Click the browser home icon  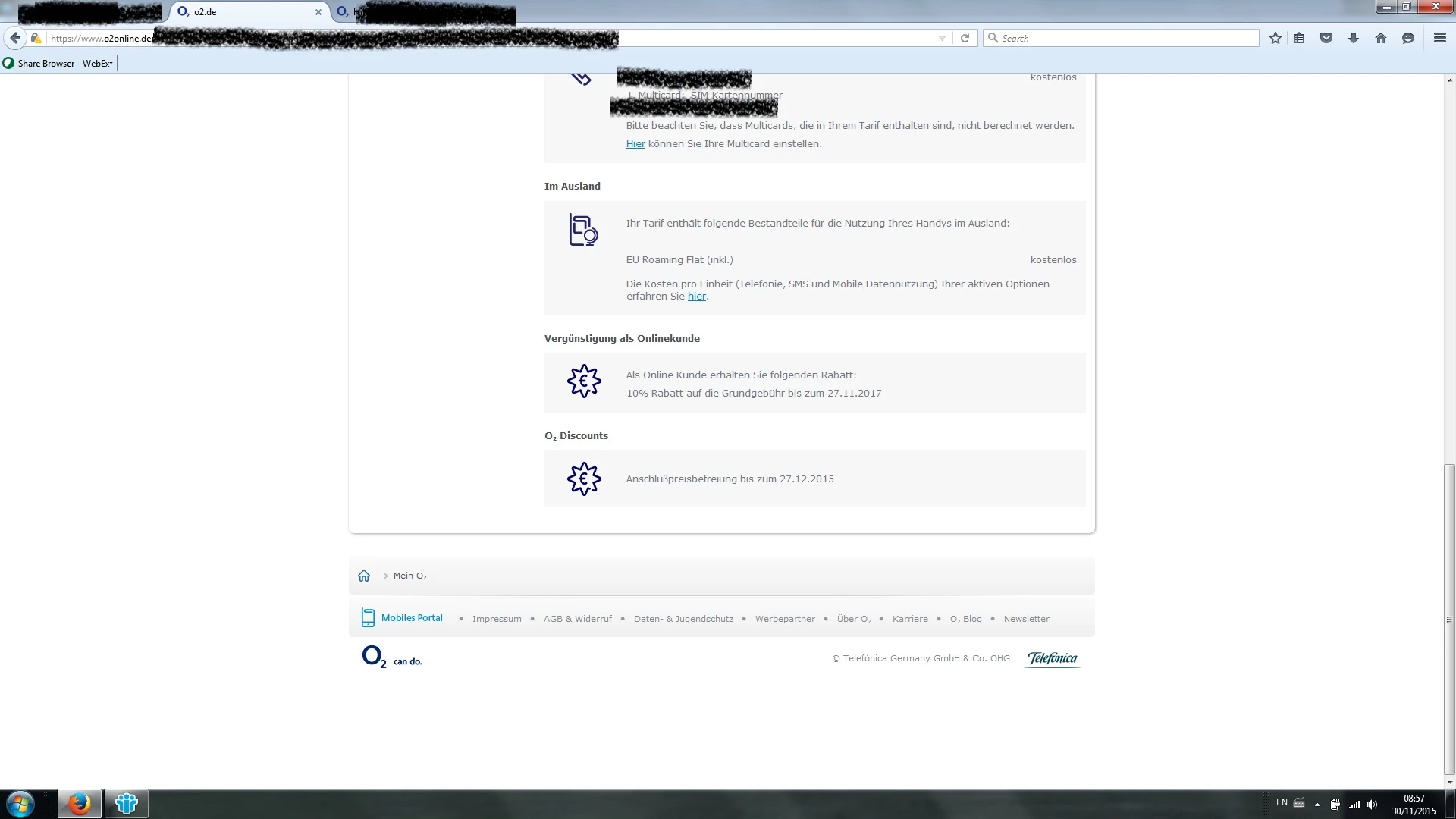coord(1381,38)
